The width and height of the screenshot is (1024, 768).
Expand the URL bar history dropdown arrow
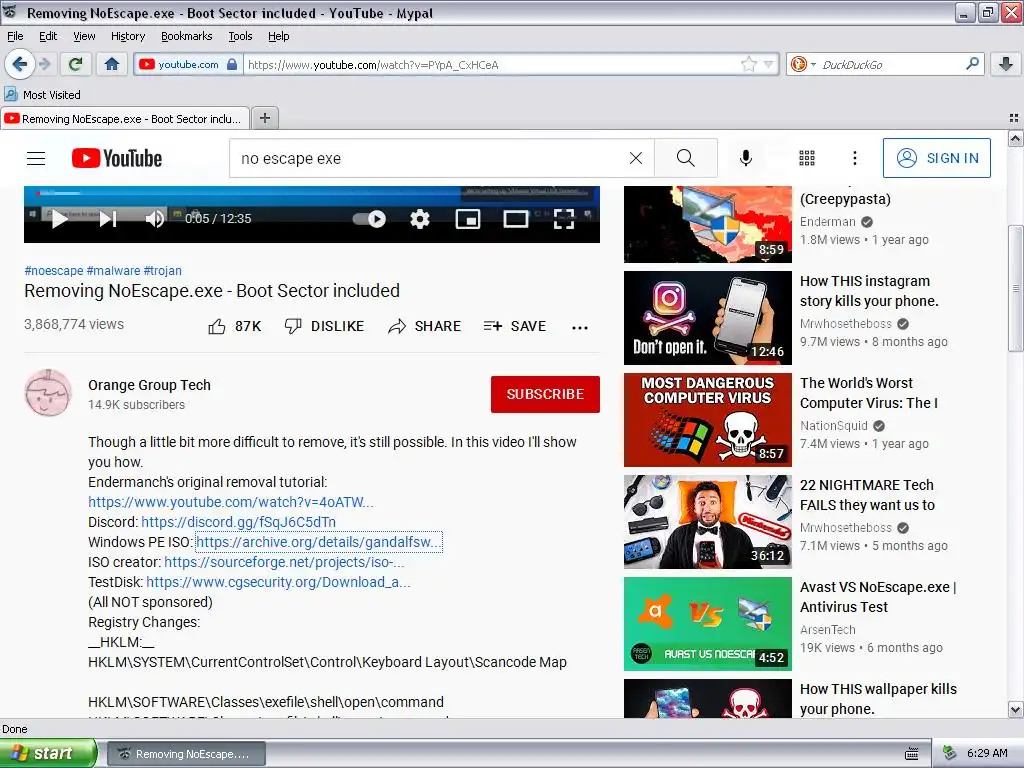[x=769, y=64]
